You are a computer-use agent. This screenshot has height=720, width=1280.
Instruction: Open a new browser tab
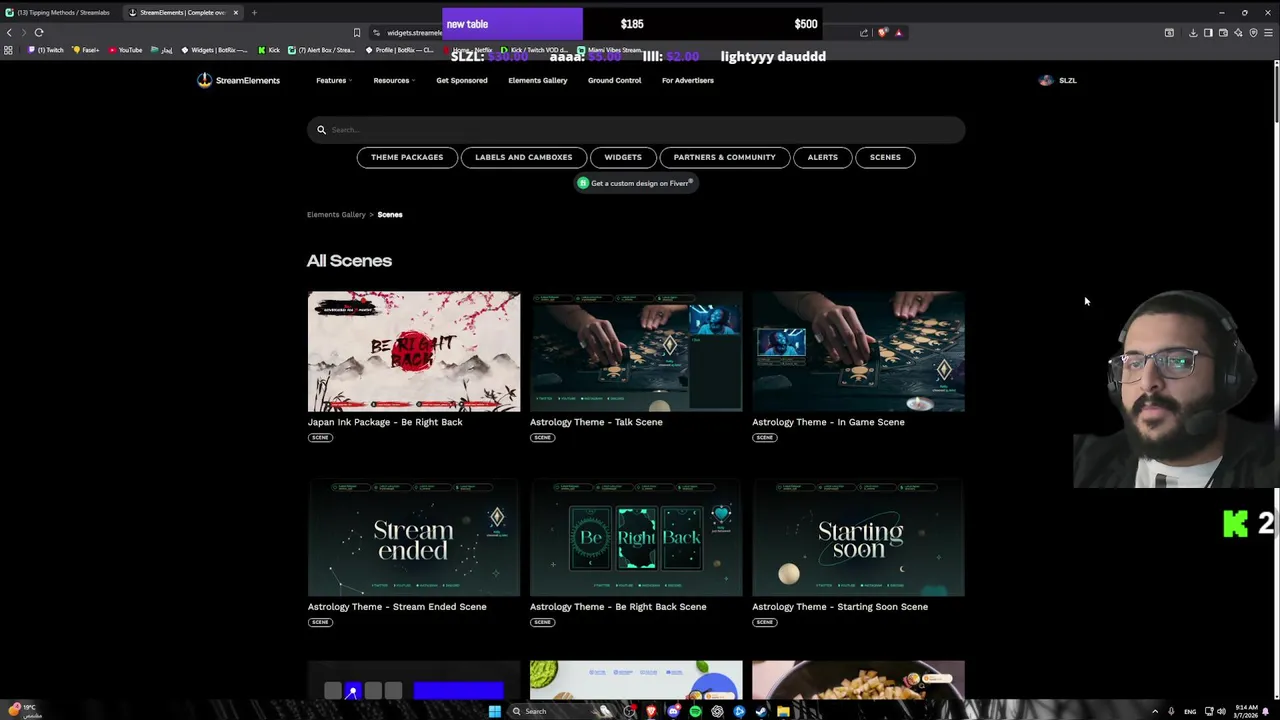[254, 13]
